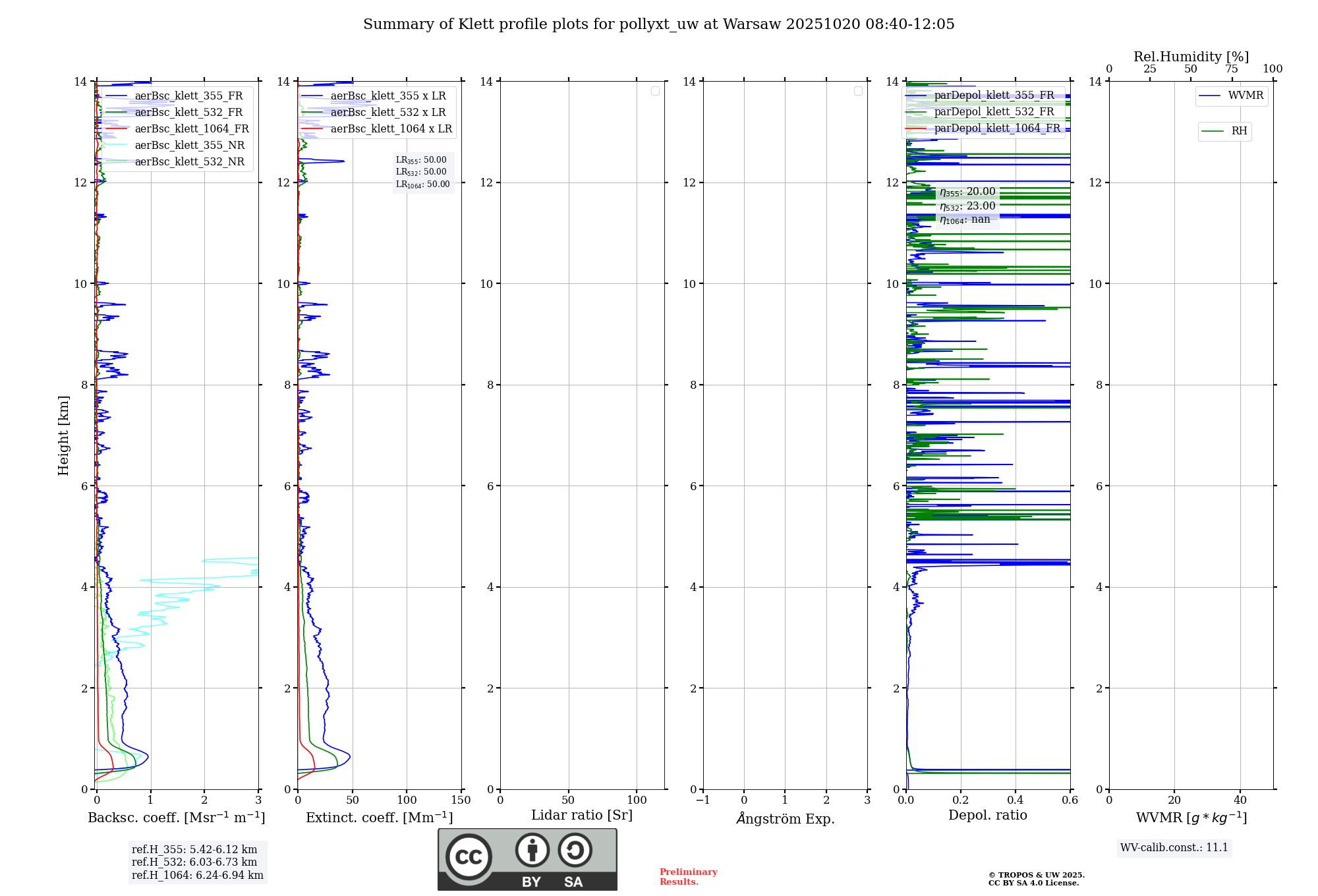Click the parDepol_klett_532_FR legend entry
This screenshot has height=896, width=1318.
tap(994, 112)
